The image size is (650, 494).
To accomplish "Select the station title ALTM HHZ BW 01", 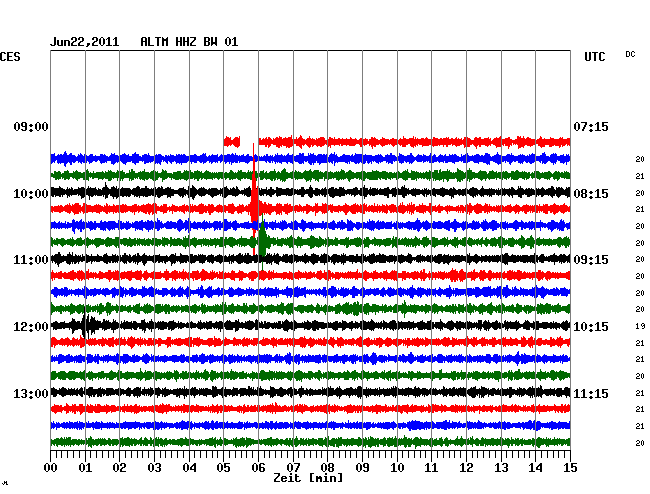I will (x=189, y=42).
